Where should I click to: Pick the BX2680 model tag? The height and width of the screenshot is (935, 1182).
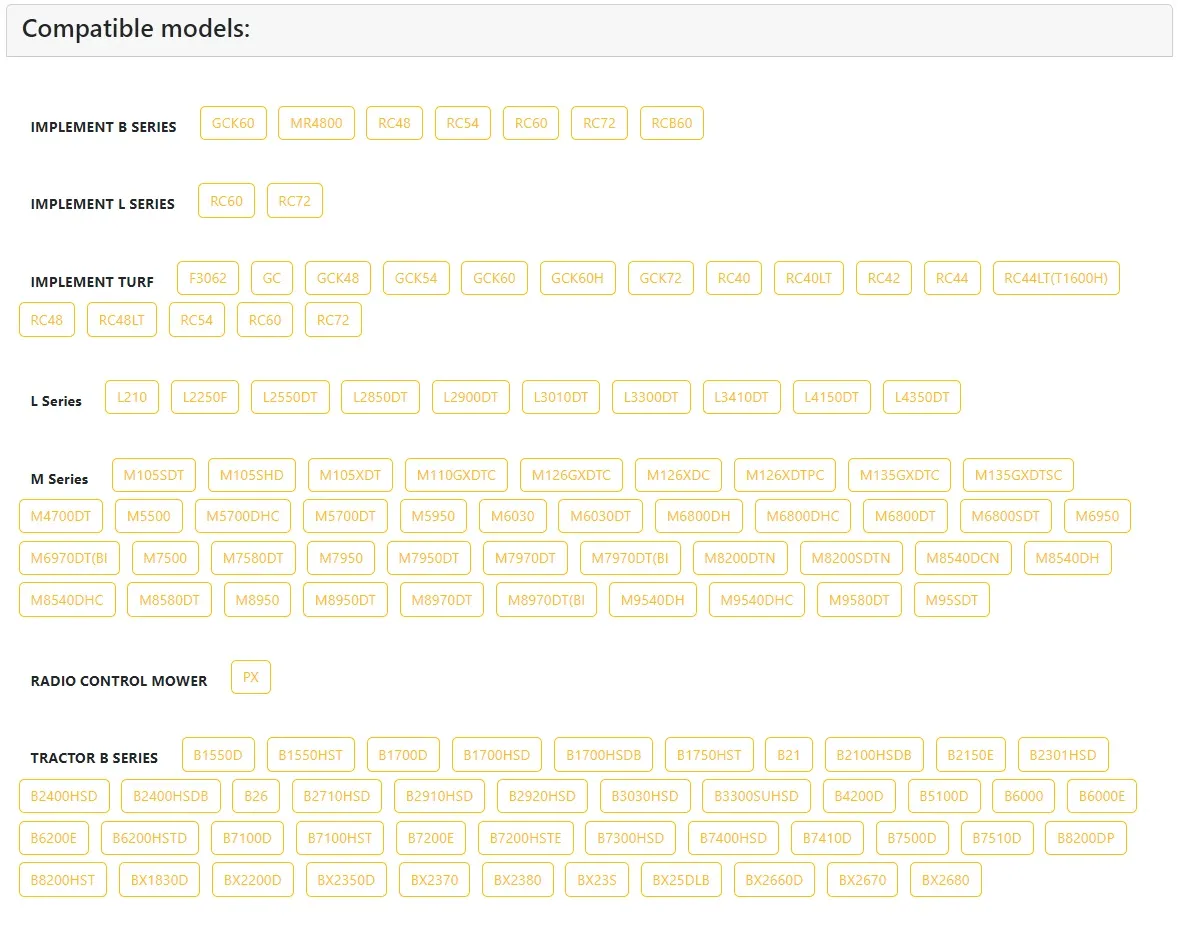[945, 879]
